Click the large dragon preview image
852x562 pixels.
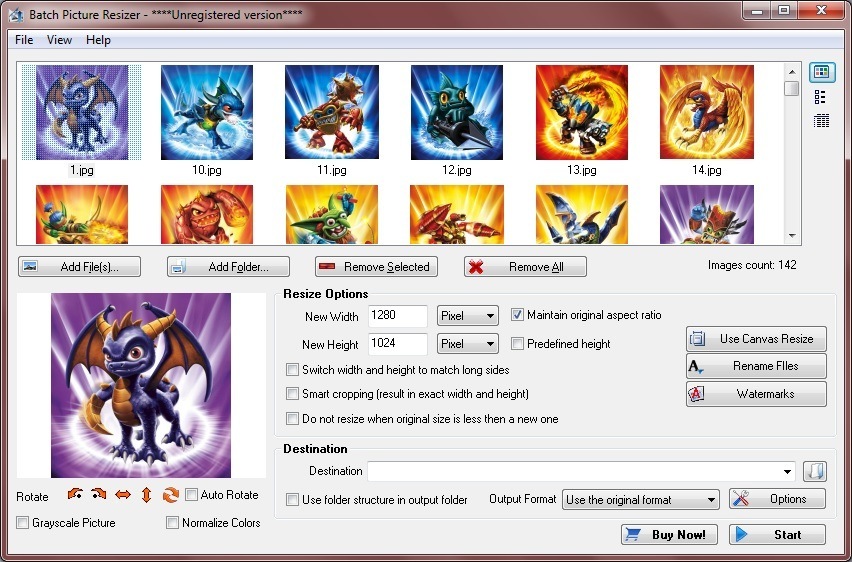click(141, 385)
